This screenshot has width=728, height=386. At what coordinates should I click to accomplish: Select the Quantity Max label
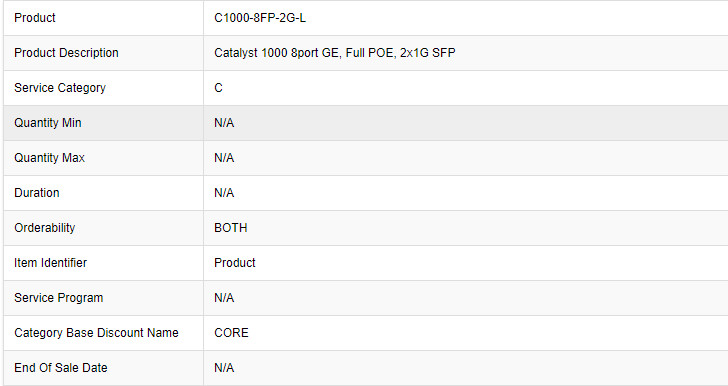[x=50, y=158]
